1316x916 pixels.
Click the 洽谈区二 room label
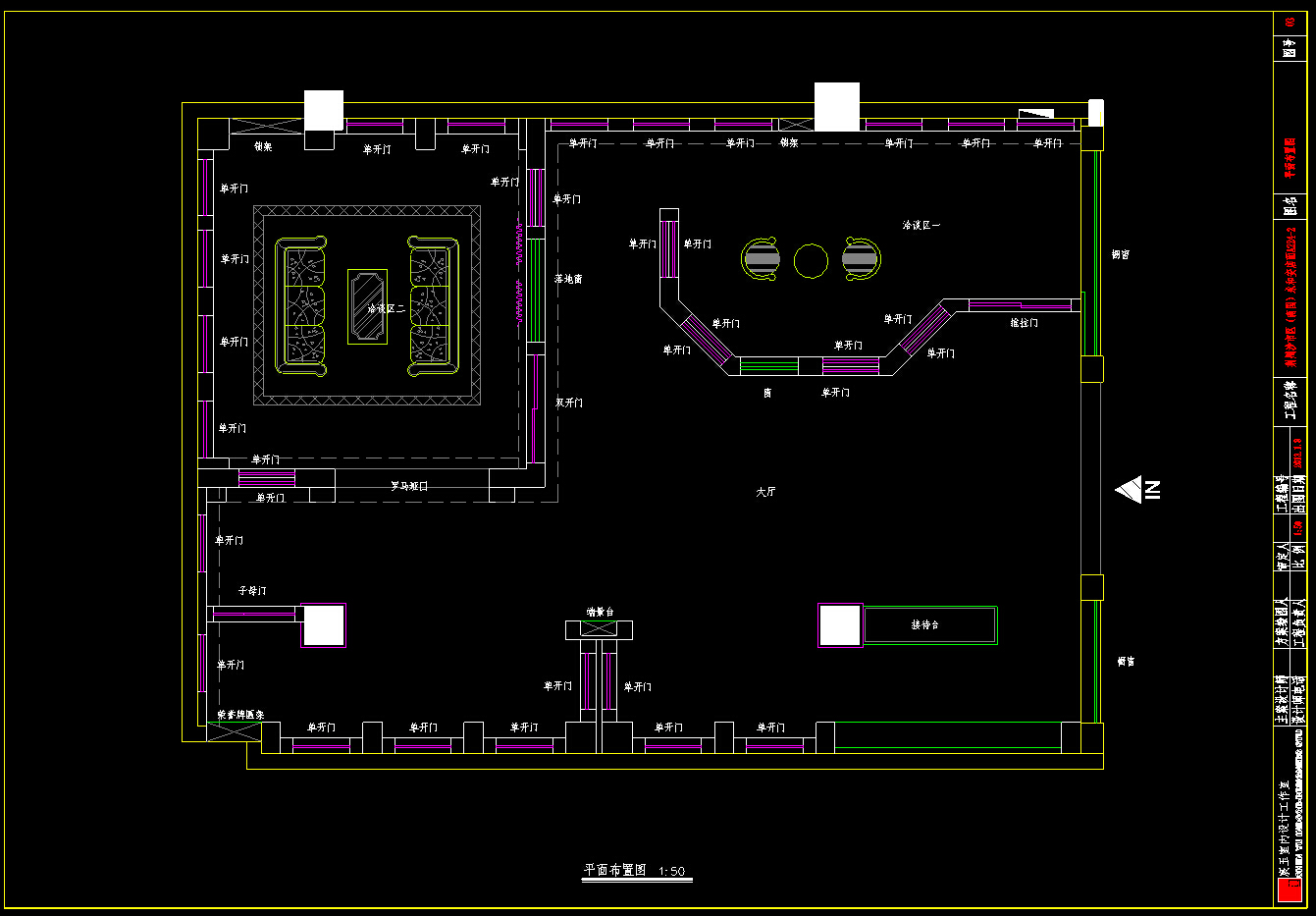click(387, 308)
